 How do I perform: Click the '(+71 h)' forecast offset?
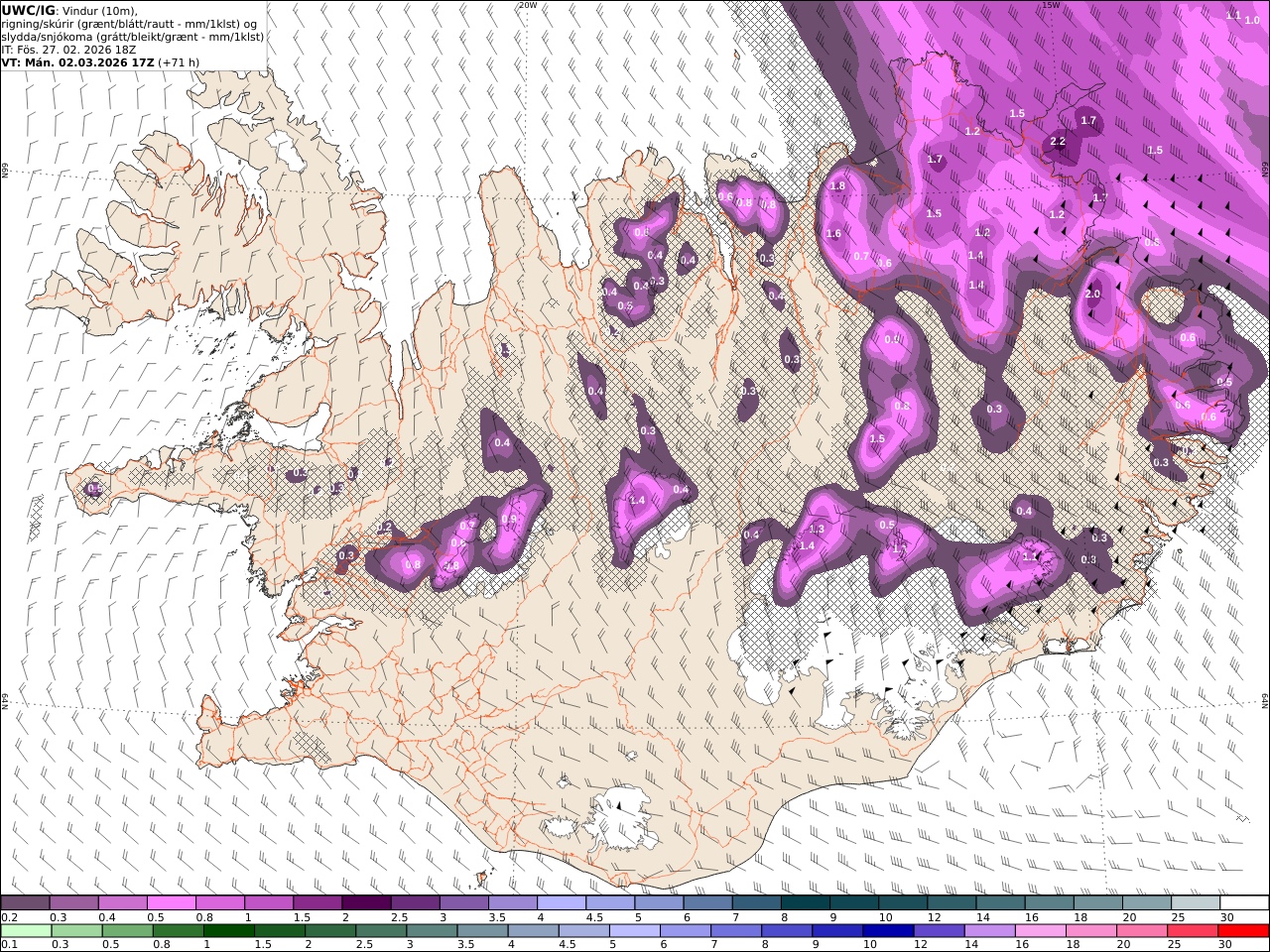(x=179, y=61)
